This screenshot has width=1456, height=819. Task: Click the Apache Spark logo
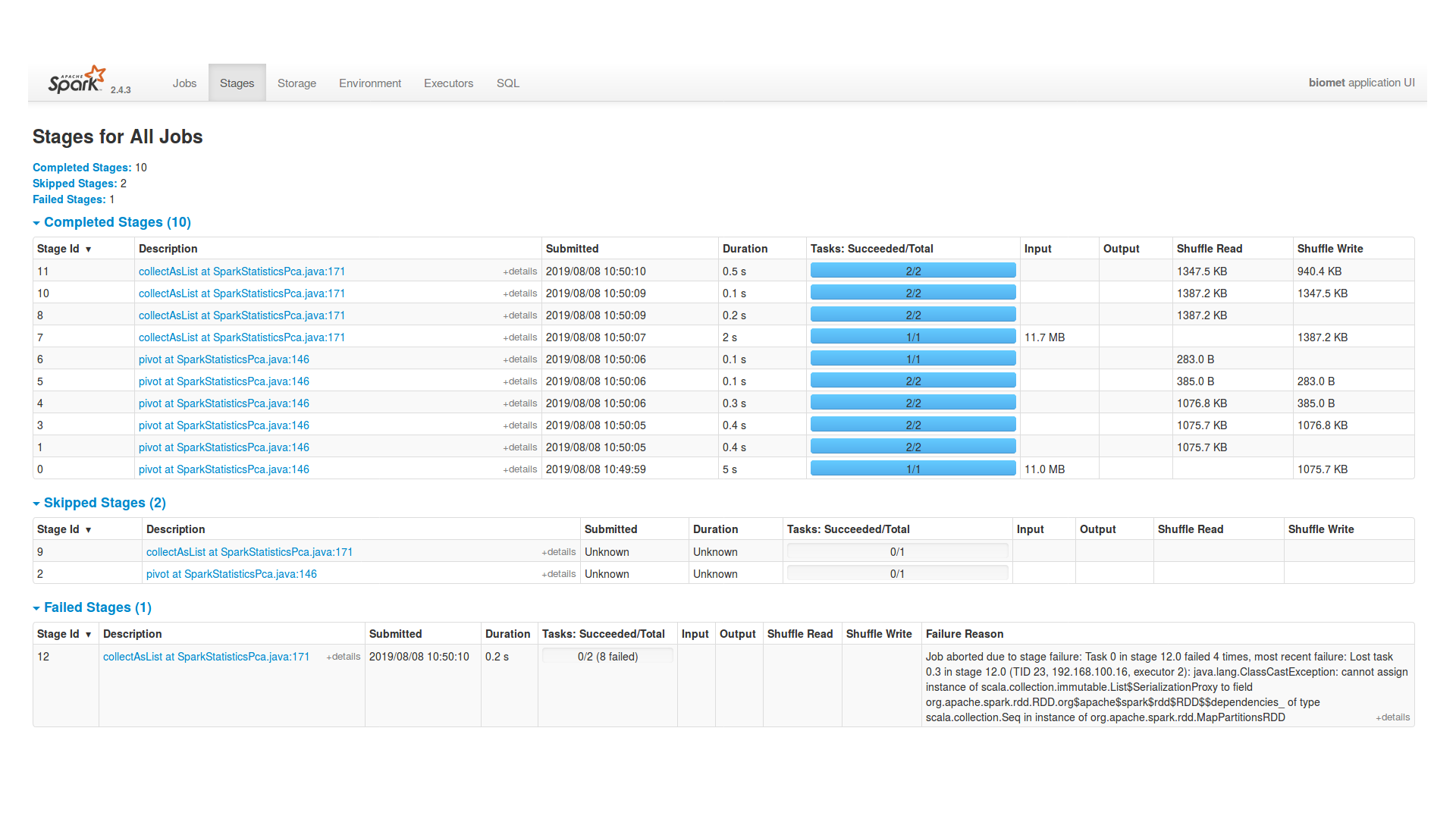coord(77,80)
